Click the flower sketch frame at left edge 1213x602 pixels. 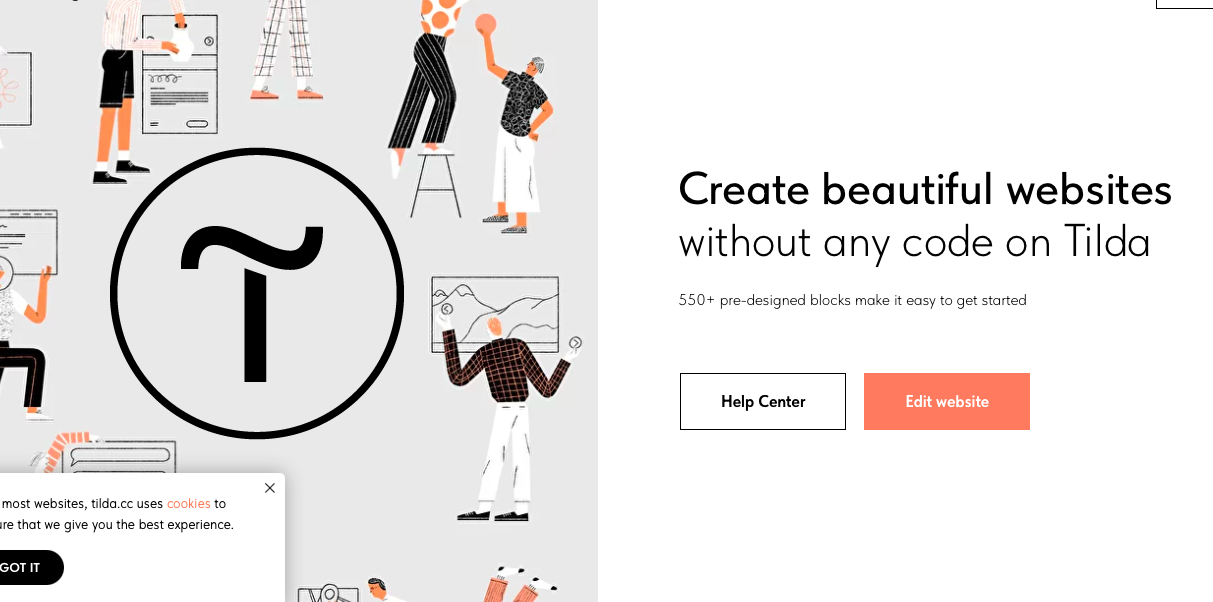tap(14, 89)
